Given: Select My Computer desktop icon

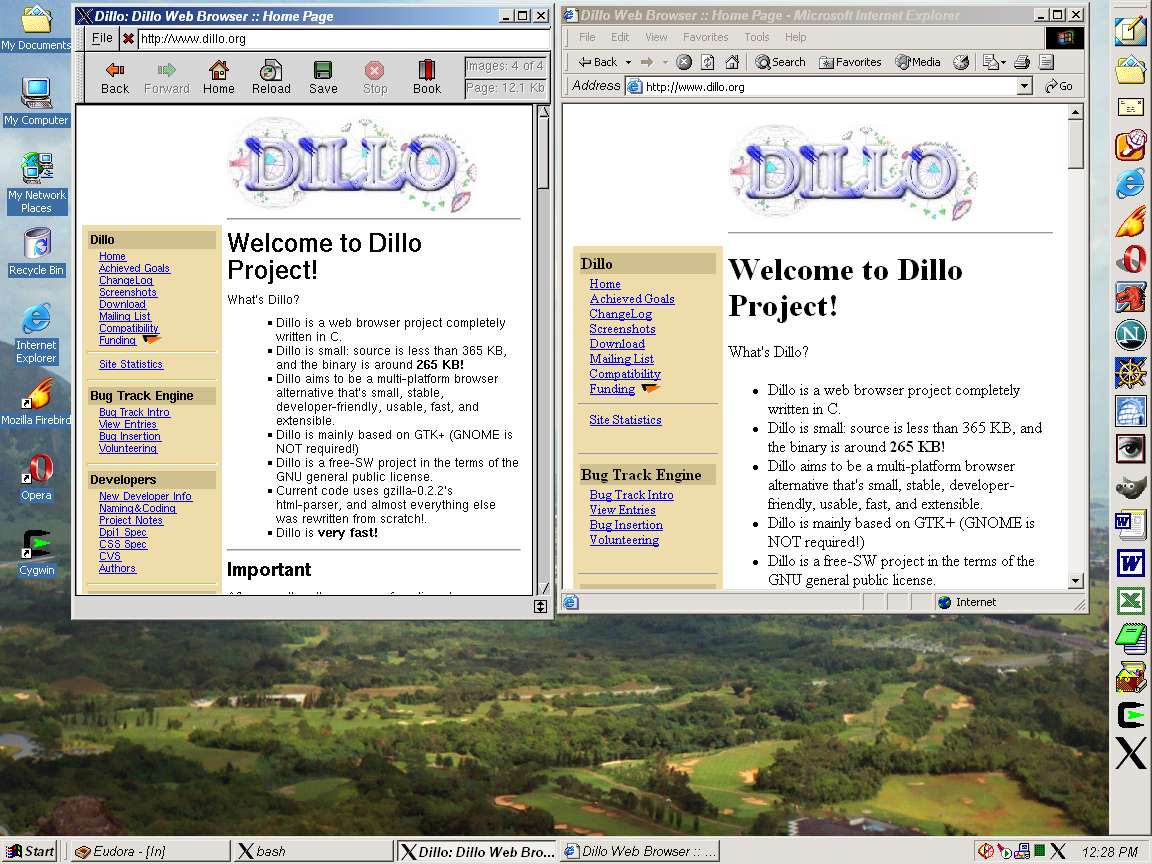Looking at the screenshot, I should click(36, 101).
